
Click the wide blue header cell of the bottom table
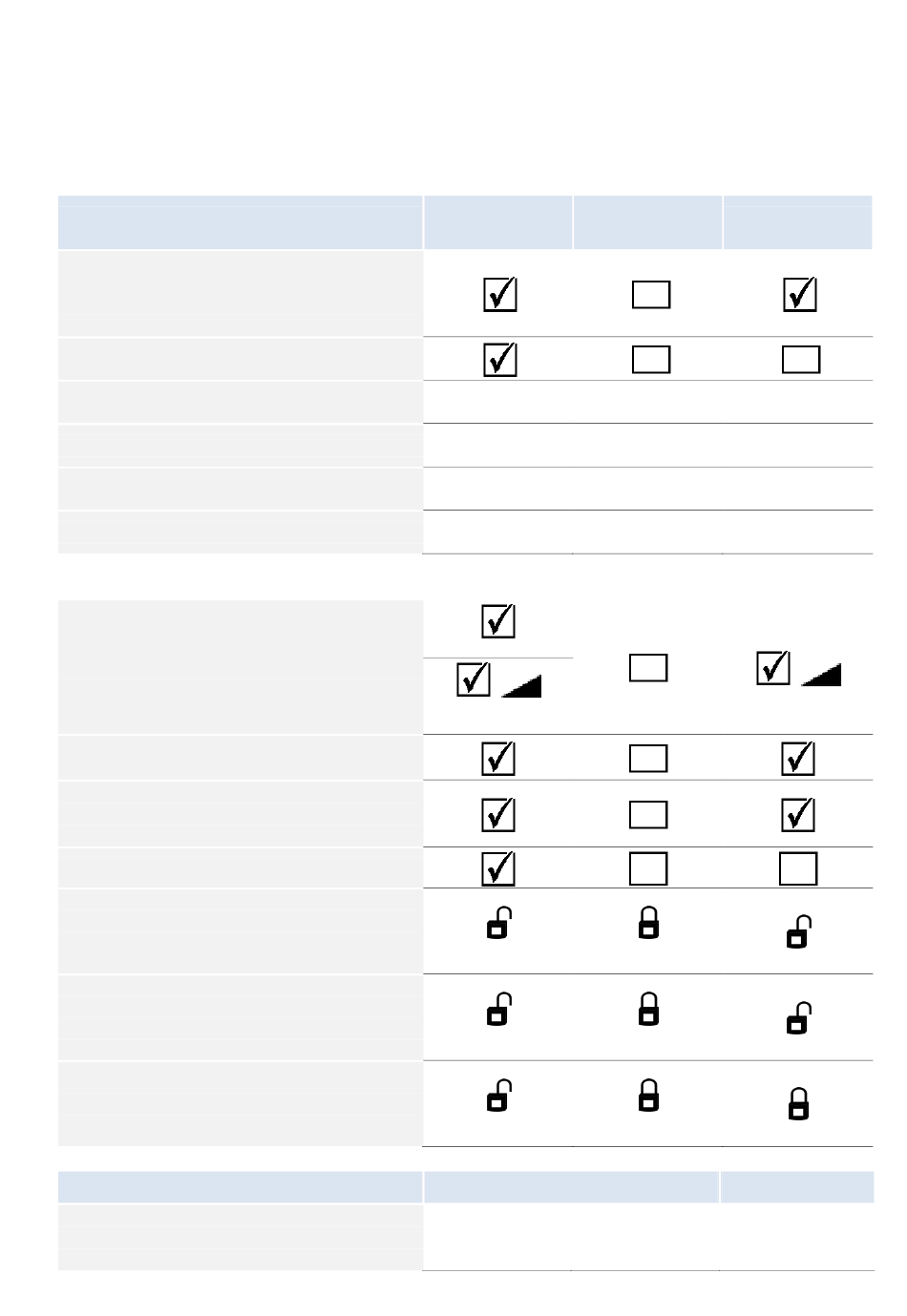click(x=240, y=1187)
